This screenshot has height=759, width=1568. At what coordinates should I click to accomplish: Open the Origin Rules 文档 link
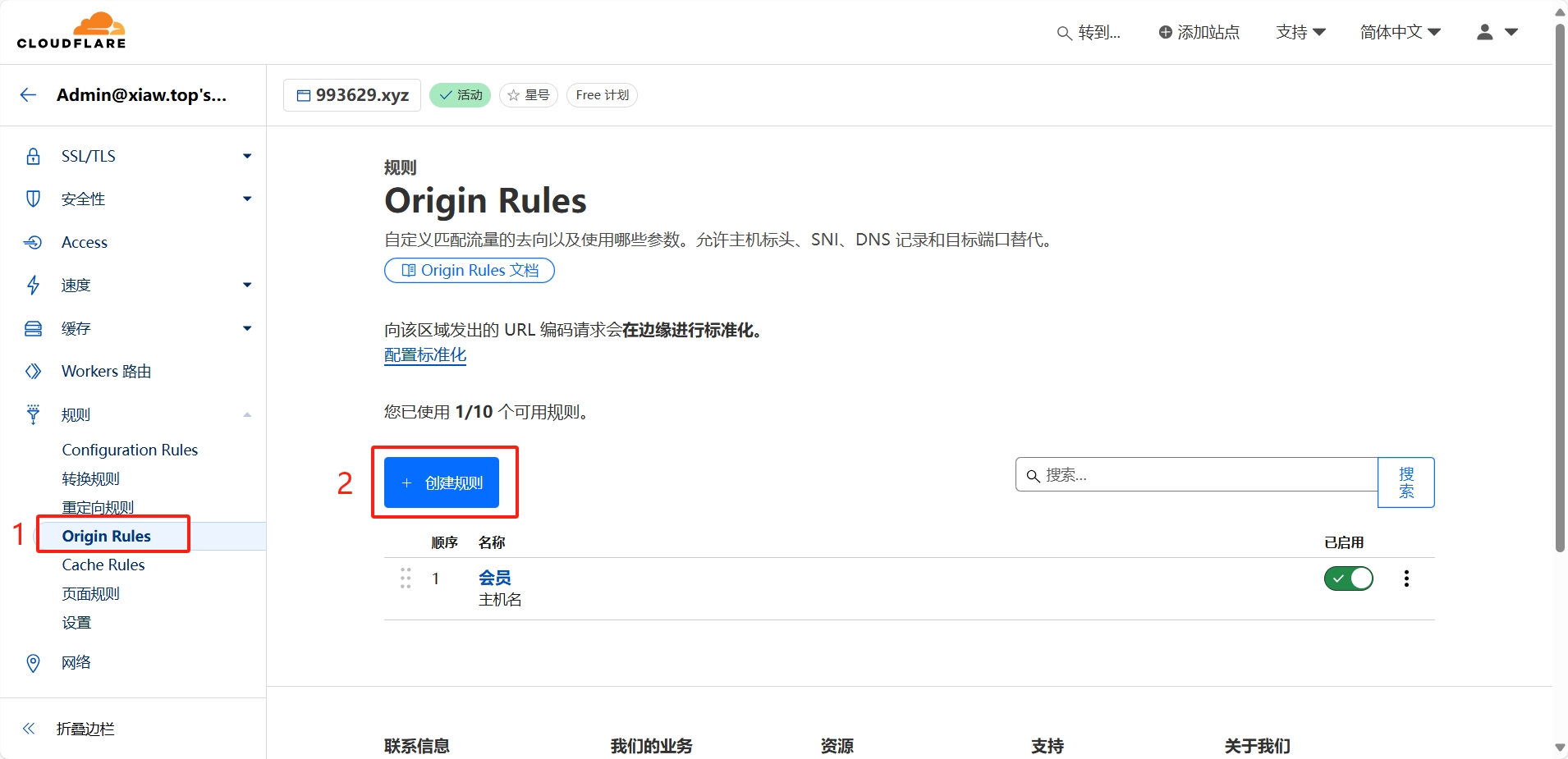click(469, 270)
